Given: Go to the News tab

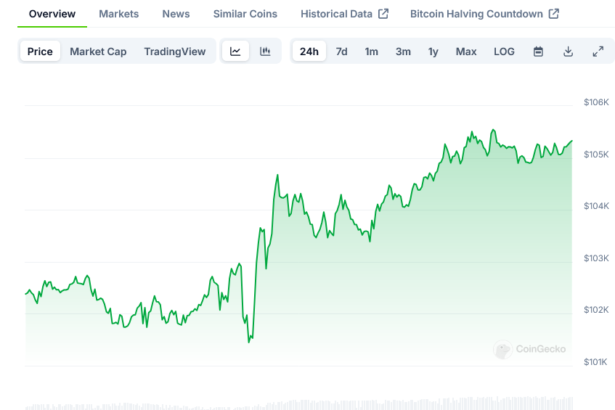Looking at the screenshot, I should 176,14.
